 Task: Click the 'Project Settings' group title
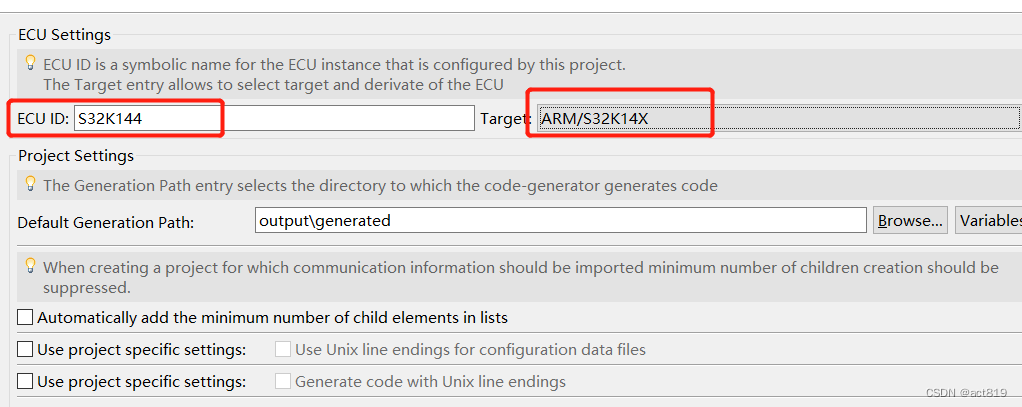coord(76,155)
